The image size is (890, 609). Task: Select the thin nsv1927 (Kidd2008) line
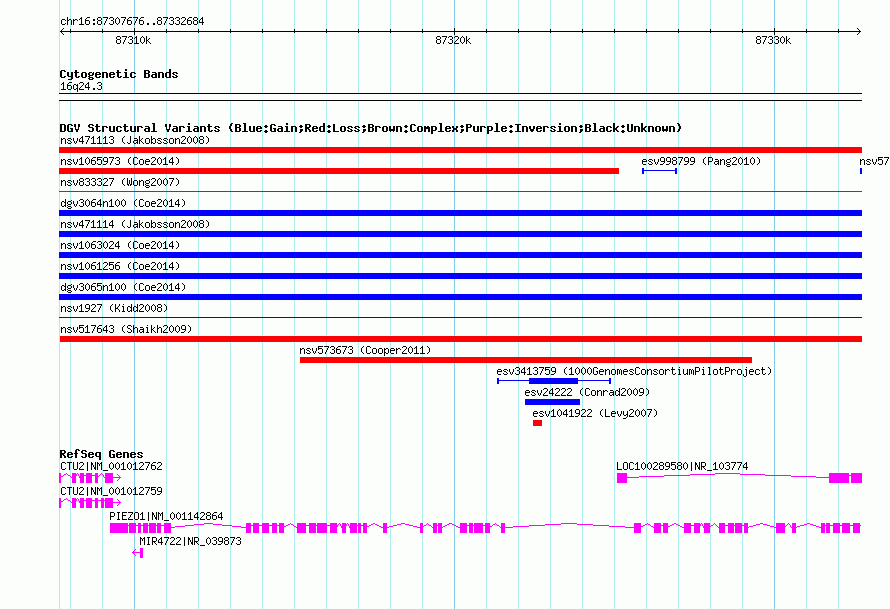[460, 318]
